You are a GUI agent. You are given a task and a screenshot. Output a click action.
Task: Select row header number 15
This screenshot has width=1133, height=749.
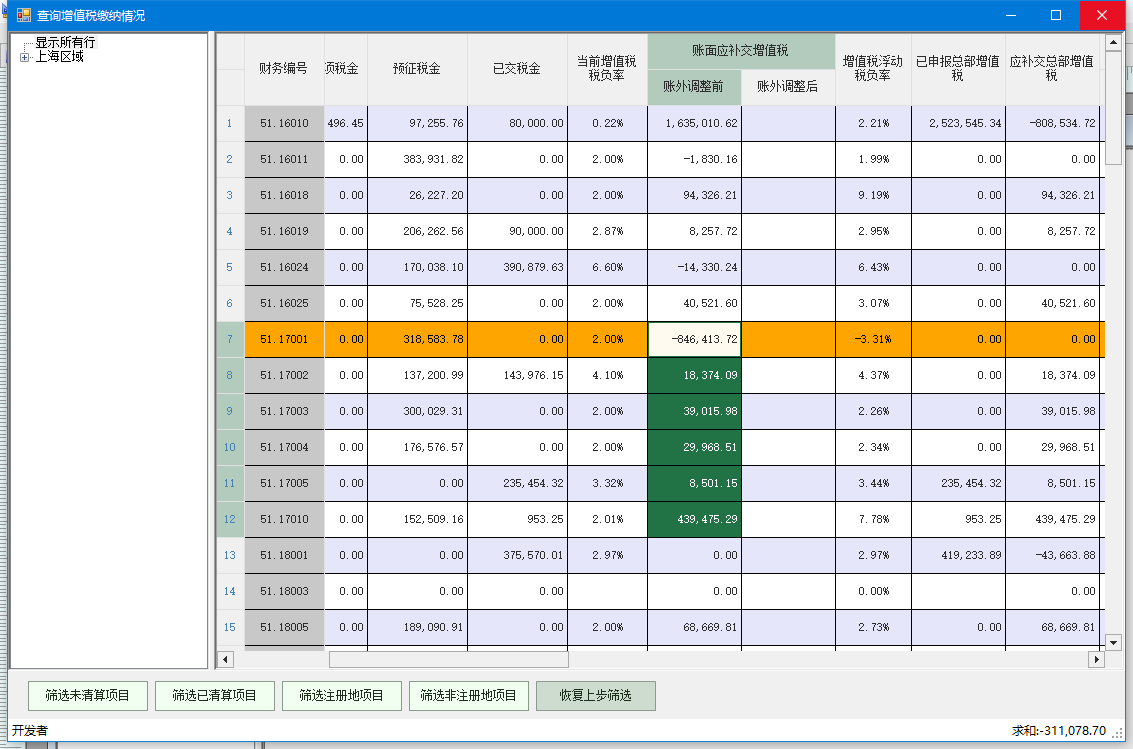click(x=230, y=627)
